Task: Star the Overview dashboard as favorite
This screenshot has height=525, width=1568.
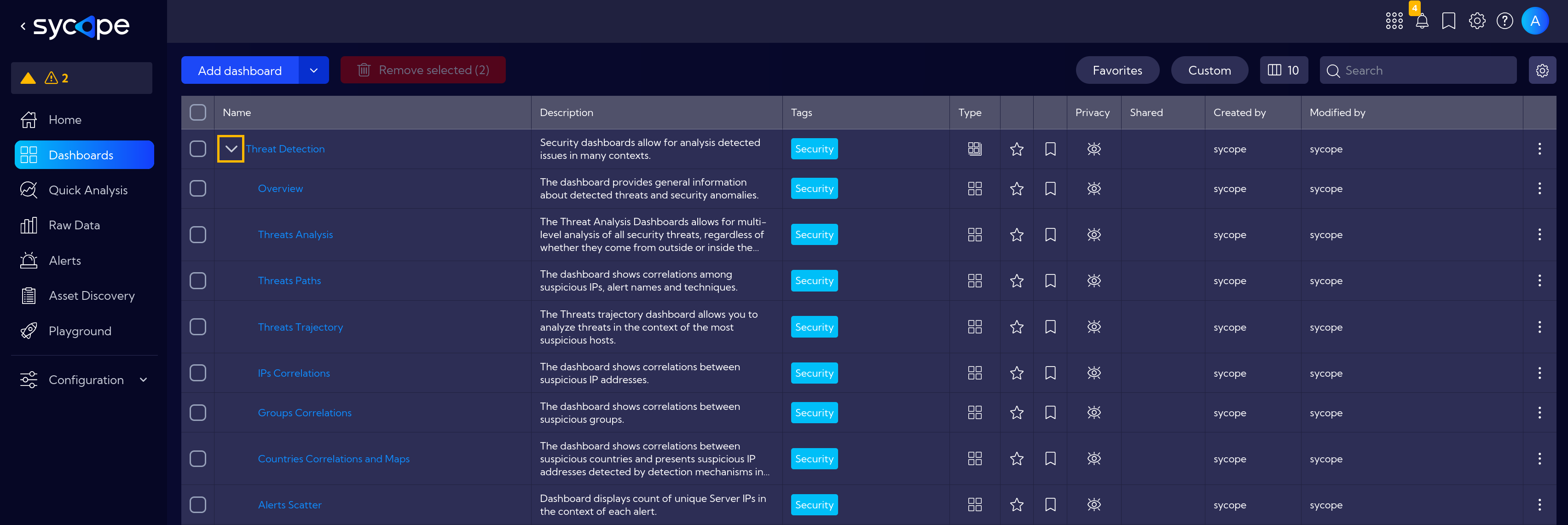Action: [x=1017, y=189]
